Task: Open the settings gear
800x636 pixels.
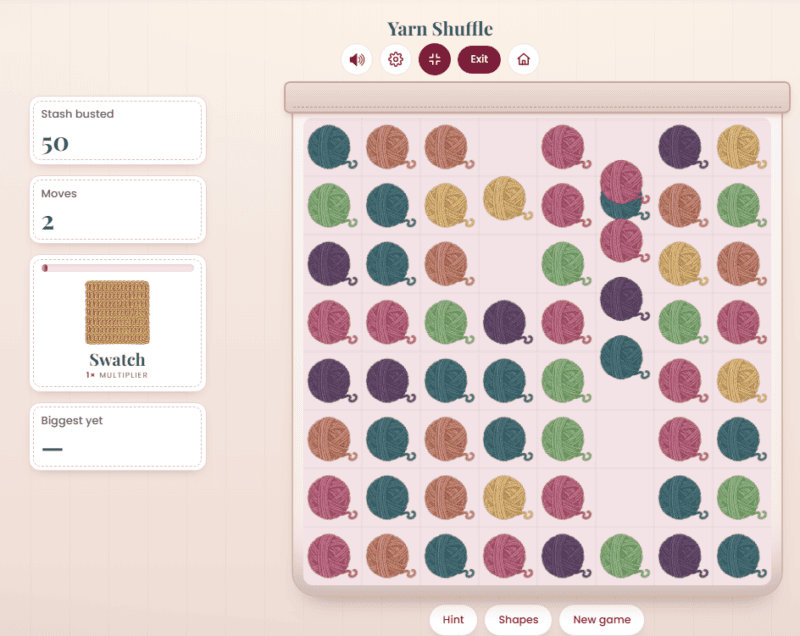Action: click(x=395, y=60)
